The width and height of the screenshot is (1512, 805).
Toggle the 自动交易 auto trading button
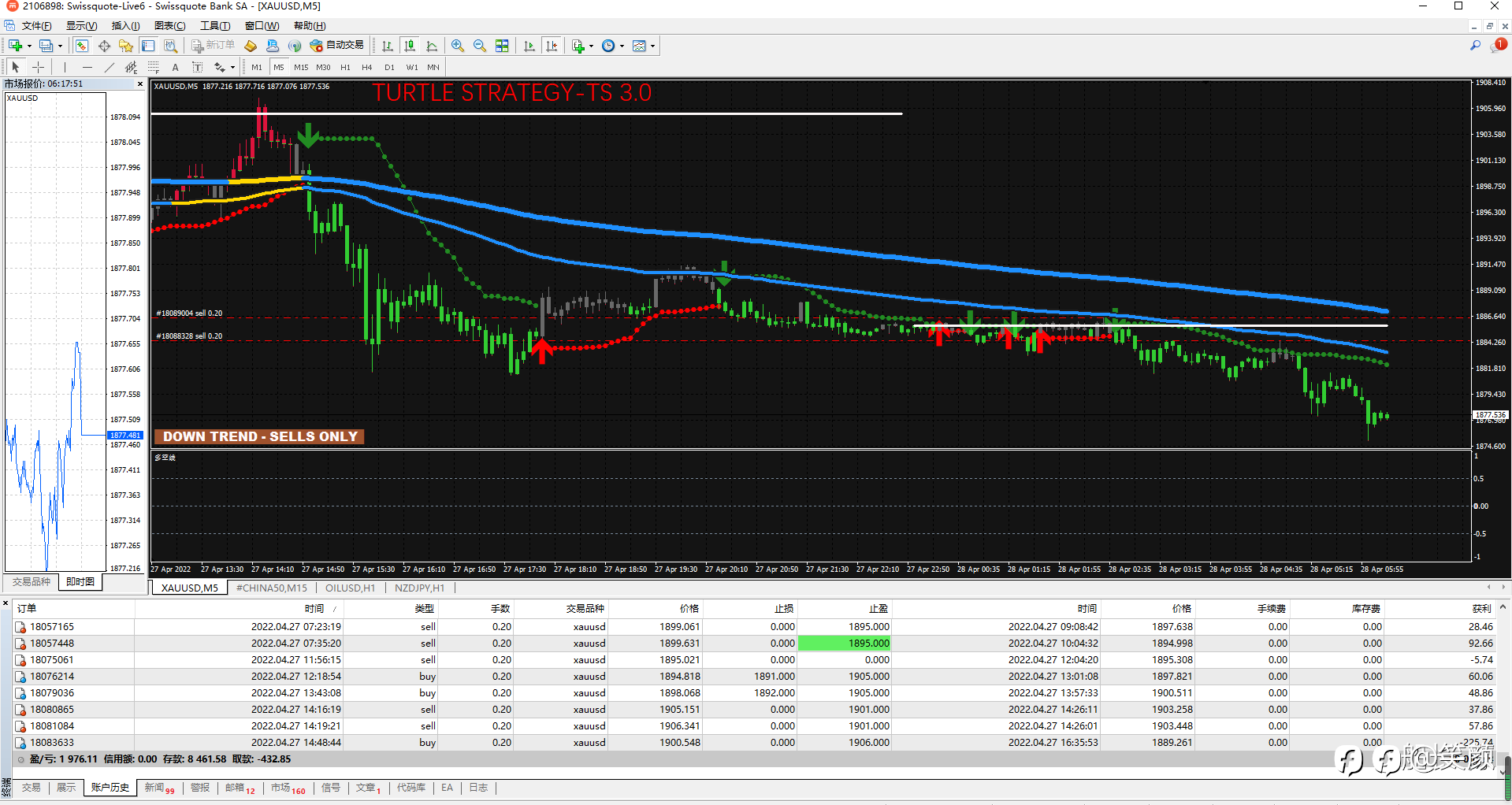coord(337,46)
